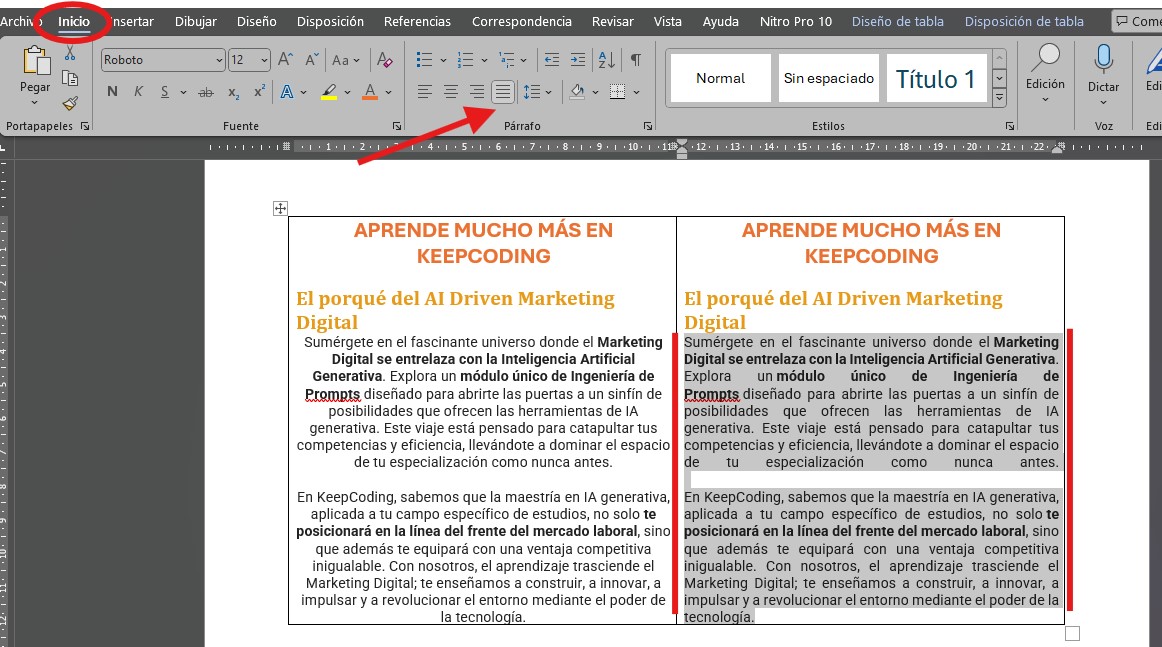Toggle underline with the S button
The height and width of the screenshot is (647, 1162).
(164, 92)
